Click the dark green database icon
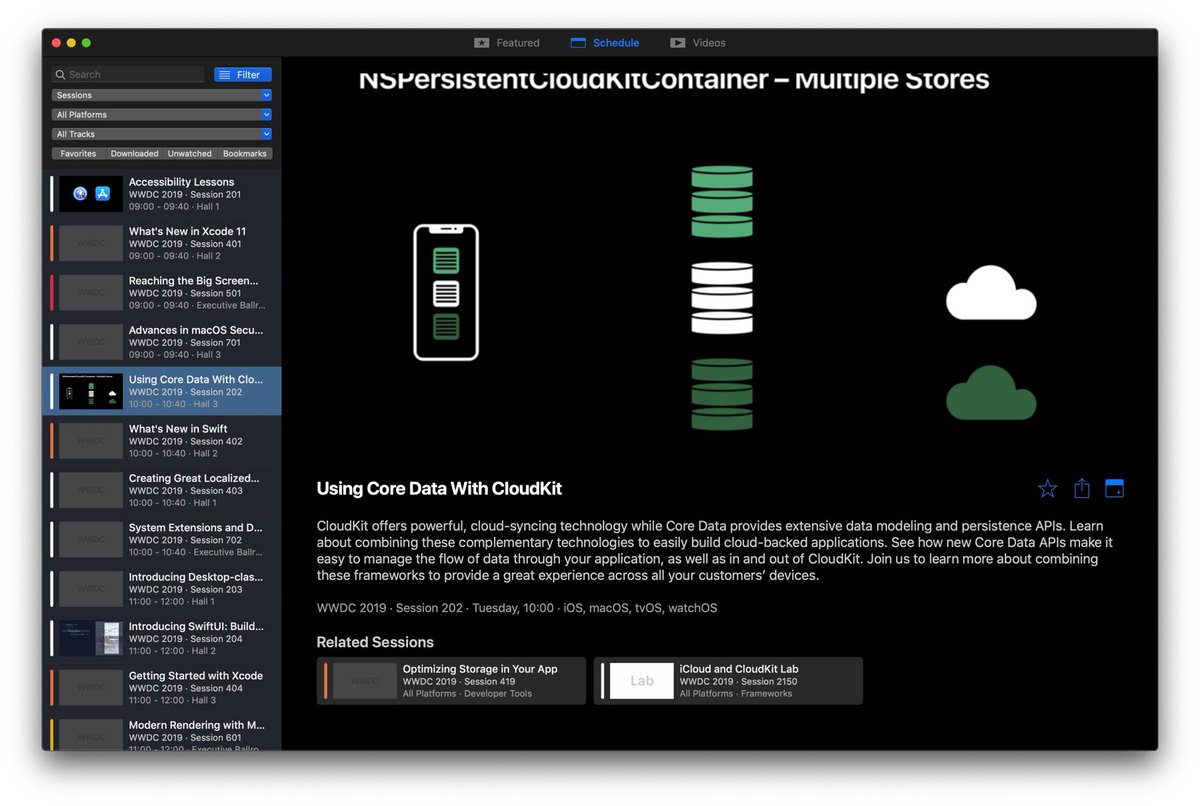Viewport: 1200px width, 806px height. coord(722,394)
